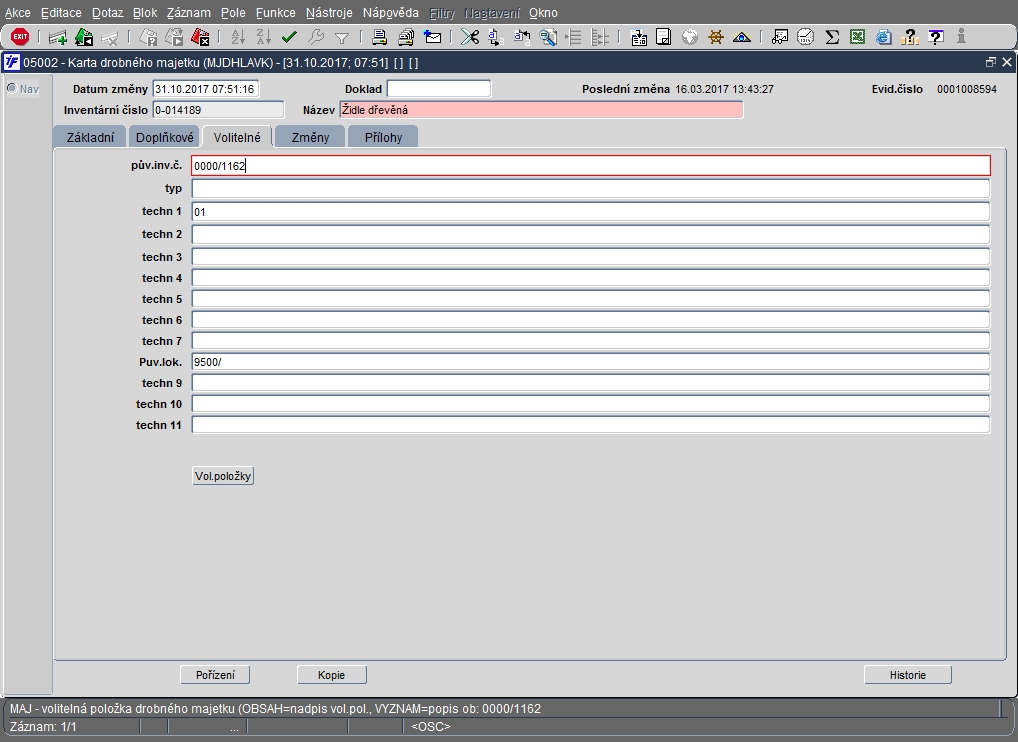This screenshot has width=1018, height=742.
Task: Open the Záznam menu
Action: [x=188, y=13]
